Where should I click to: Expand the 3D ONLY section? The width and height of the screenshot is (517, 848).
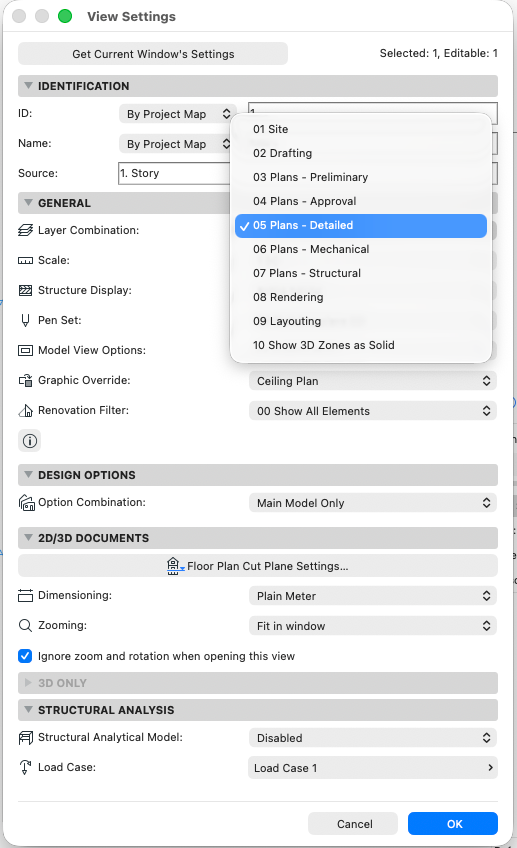click(28, 683)
